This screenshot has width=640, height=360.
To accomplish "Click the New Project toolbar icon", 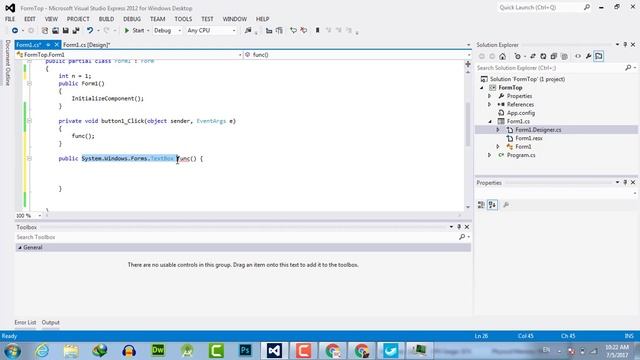I will tap(45, 31).
